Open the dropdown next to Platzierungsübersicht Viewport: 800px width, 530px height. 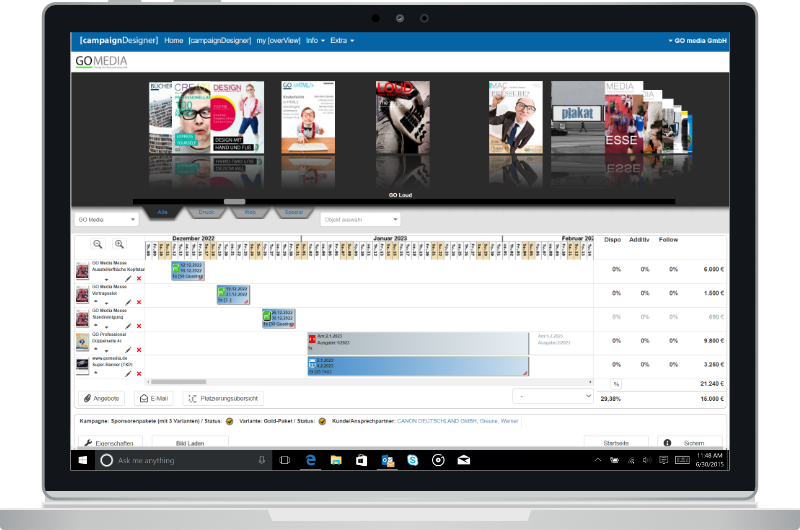point(552,396)
